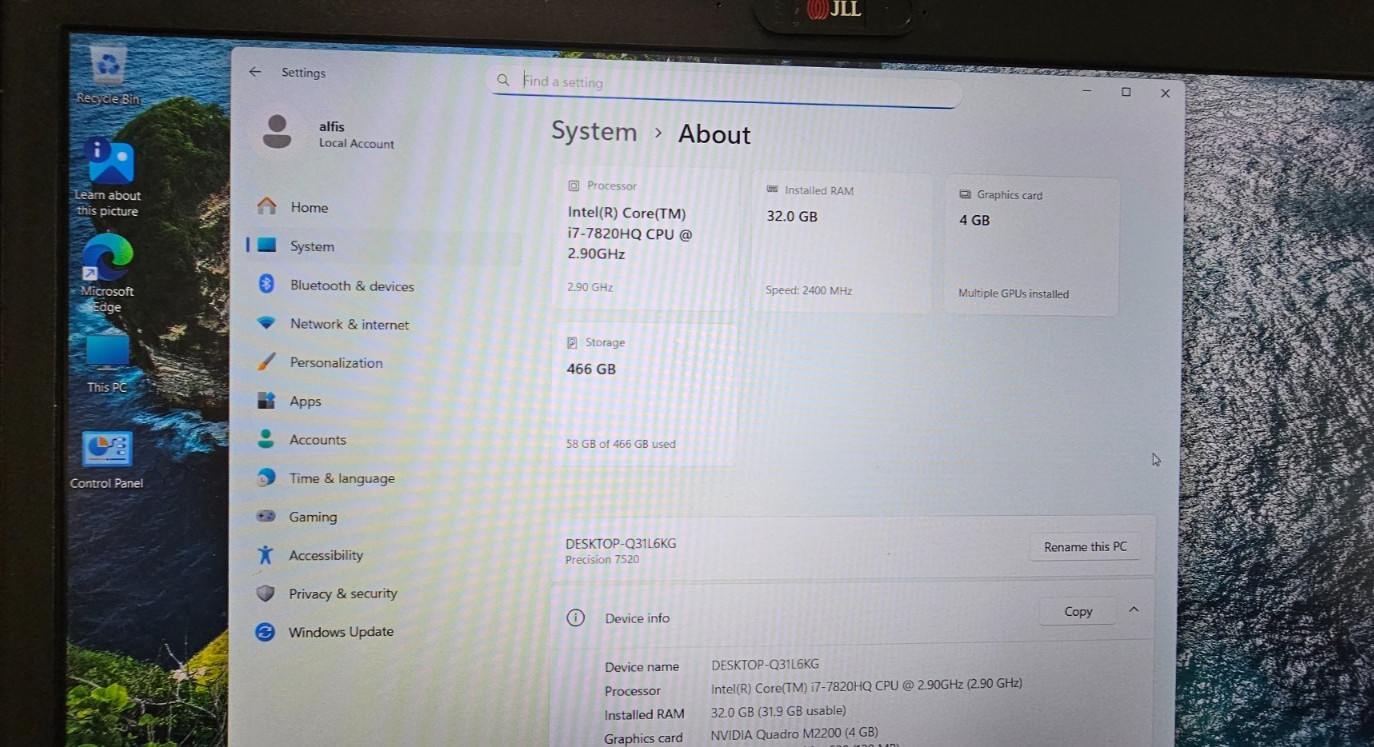The height and width of the screenshot is (747, 1374).
Task: Click System in the breadcrumb
Action: pyautogui.click(x=594, y=131)
